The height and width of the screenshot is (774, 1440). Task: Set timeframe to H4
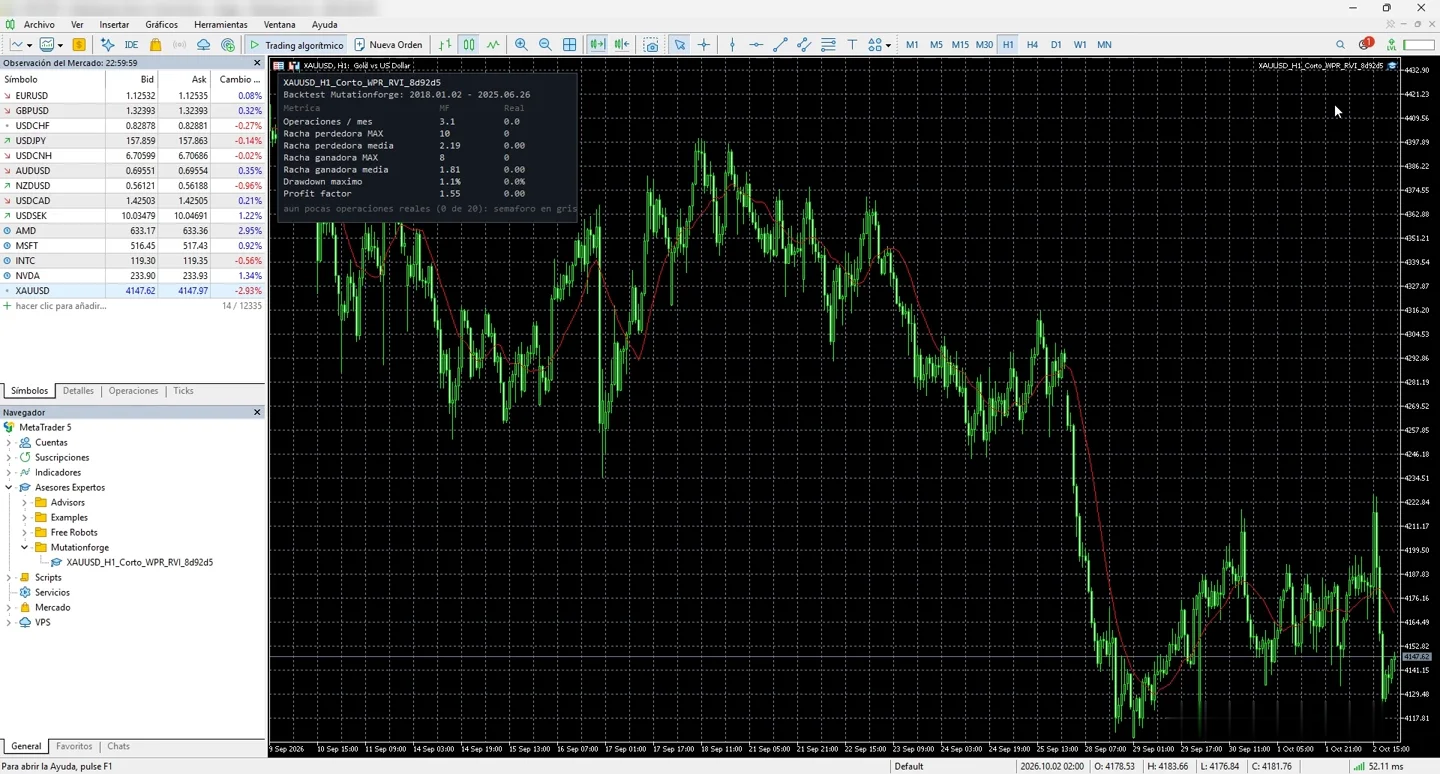(1032, 45)
